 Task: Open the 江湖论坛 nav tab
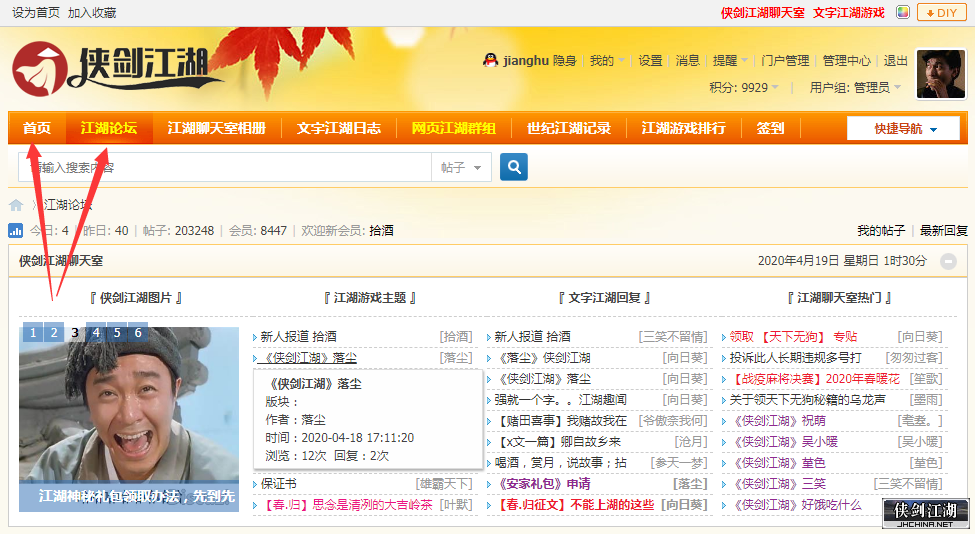109,128
